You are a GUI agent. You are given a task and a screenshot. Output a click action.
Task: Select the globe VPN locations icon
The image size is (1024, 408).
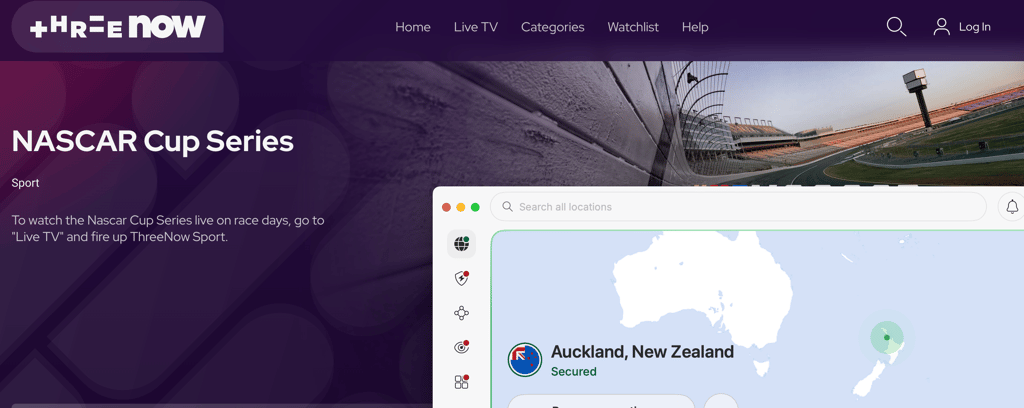[x=462, y=244]
